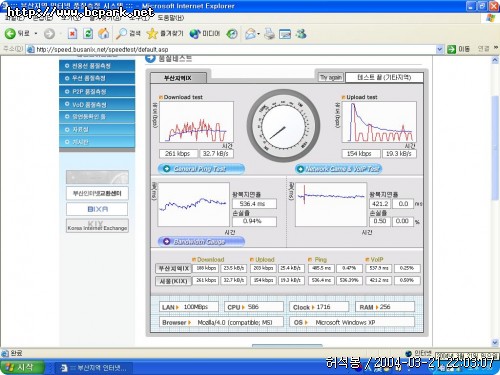500x375 pixels.
Task: Open the Messenger icon in toolbar
Action: click(x=301, y=33)
